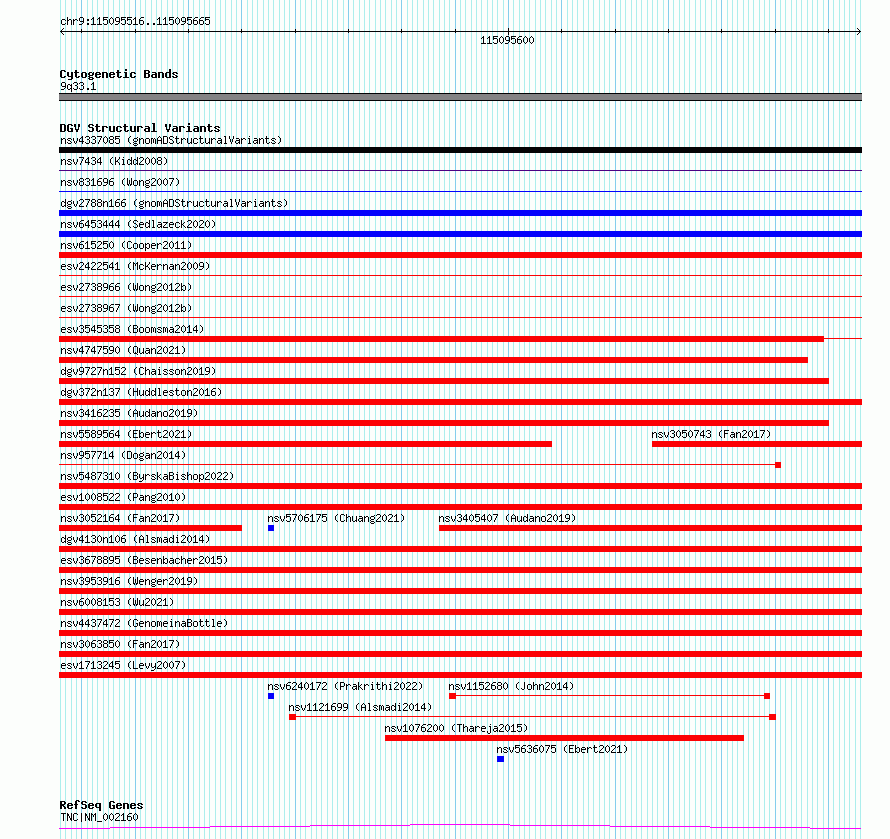Image resolution: width=890 pixels, height=839 pixels.
Task: Click the Cytogenetic Bands track heading
Action: [x=119, y=74]
